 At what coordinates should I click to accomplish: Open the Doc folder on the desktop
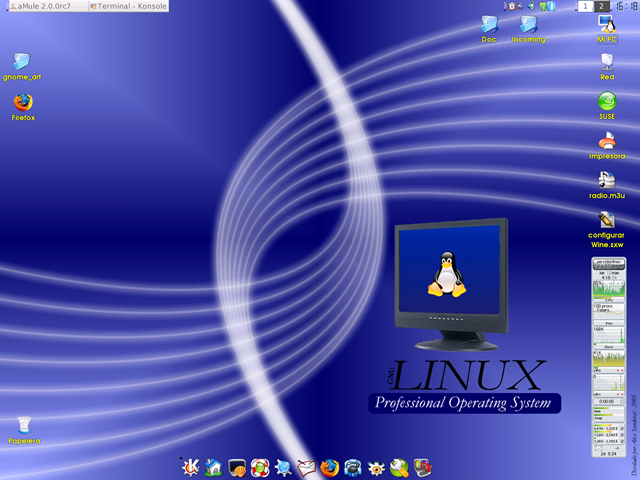click(x=489, y=29)
